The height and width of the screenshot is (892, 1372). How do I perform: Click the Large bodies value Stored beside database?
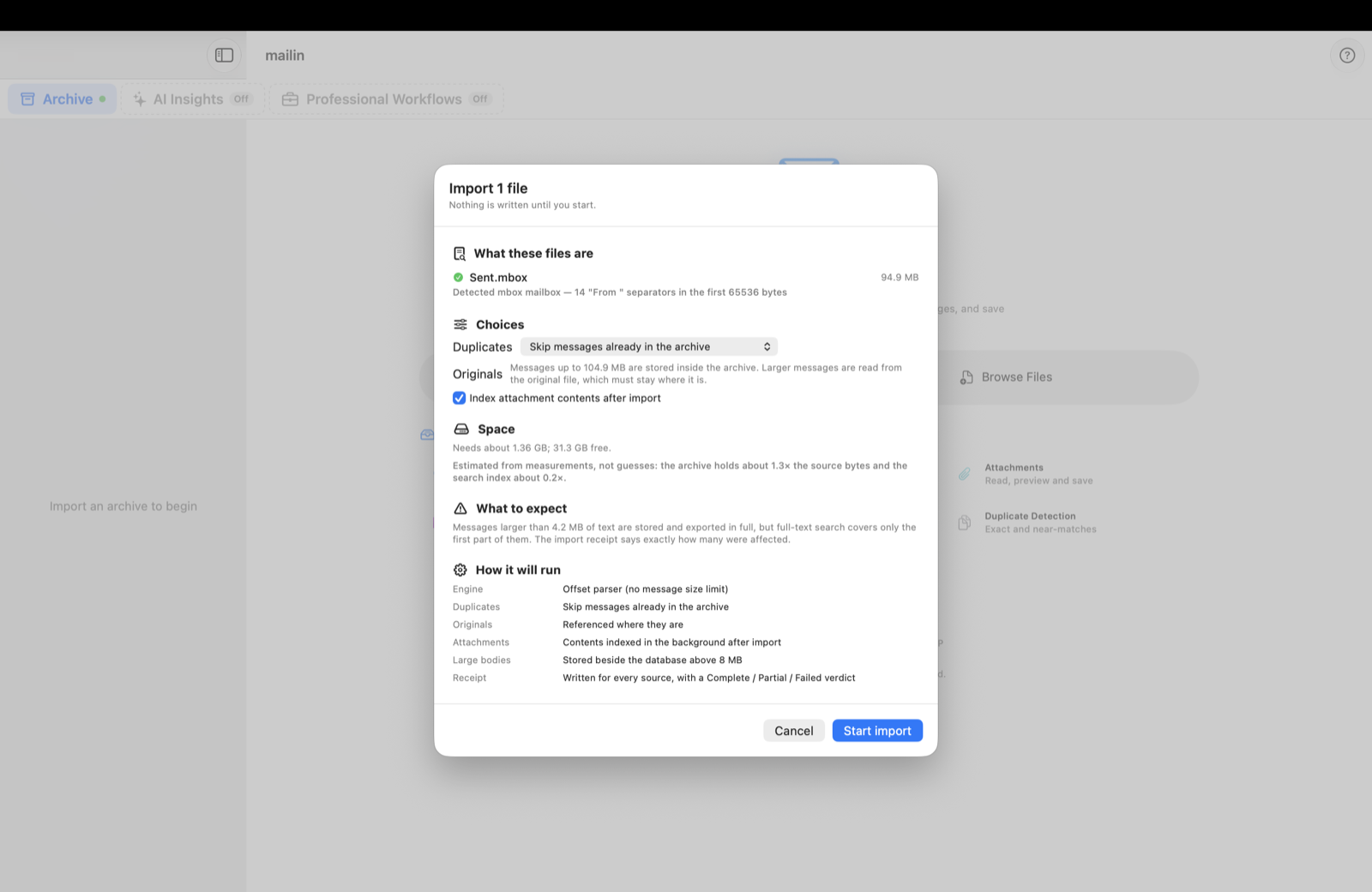(653, 660)
